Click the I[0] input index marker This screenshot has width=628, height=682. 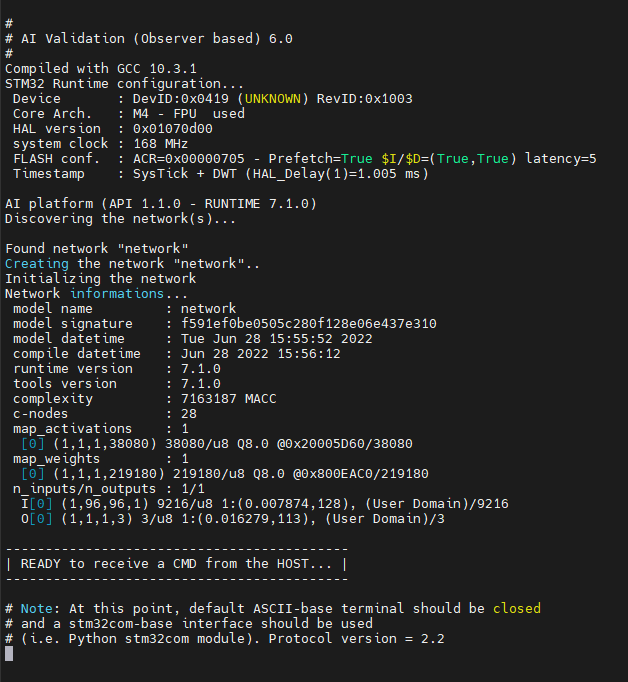37,504
